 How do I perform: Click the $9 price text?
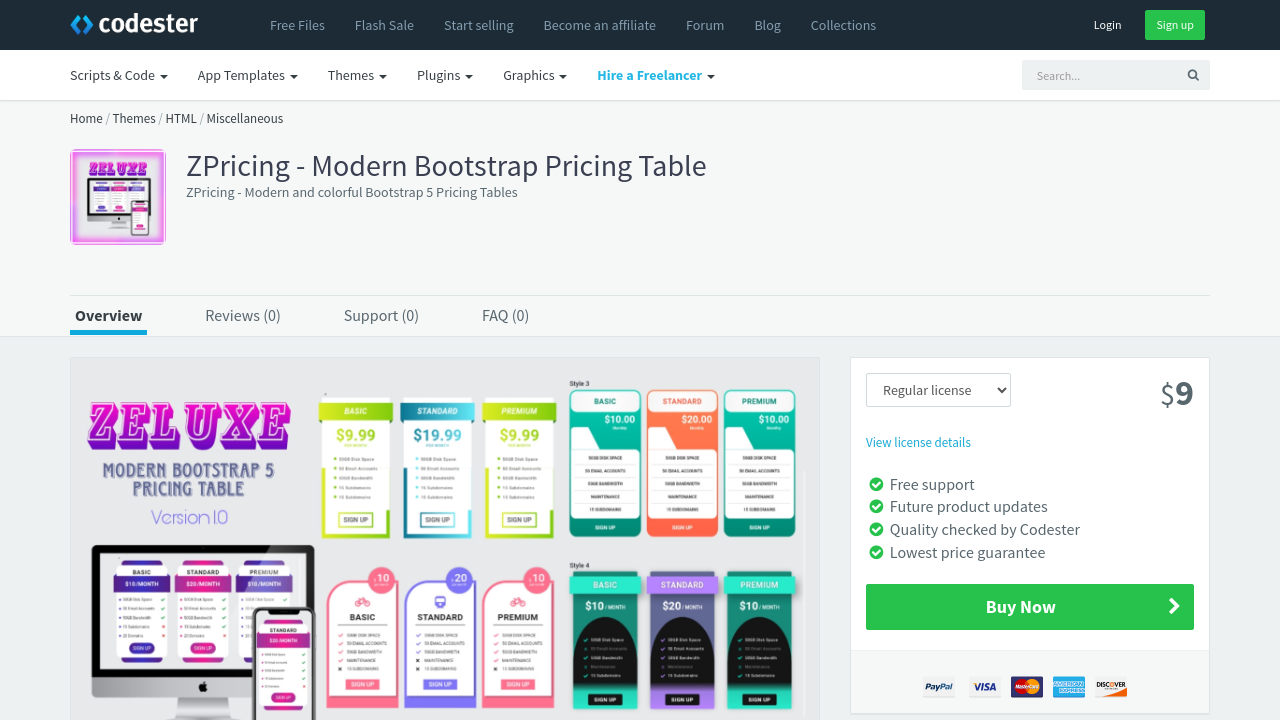pos(1177,394)
